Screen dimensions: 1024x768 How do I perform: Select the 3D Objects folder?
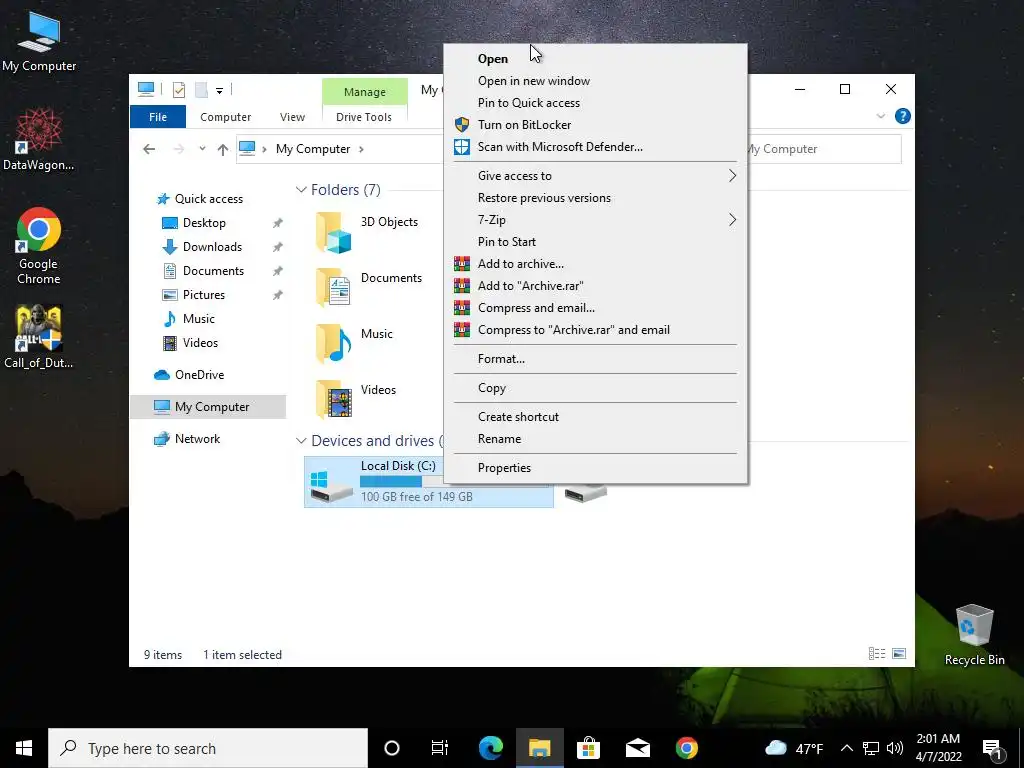click(367, 232)
